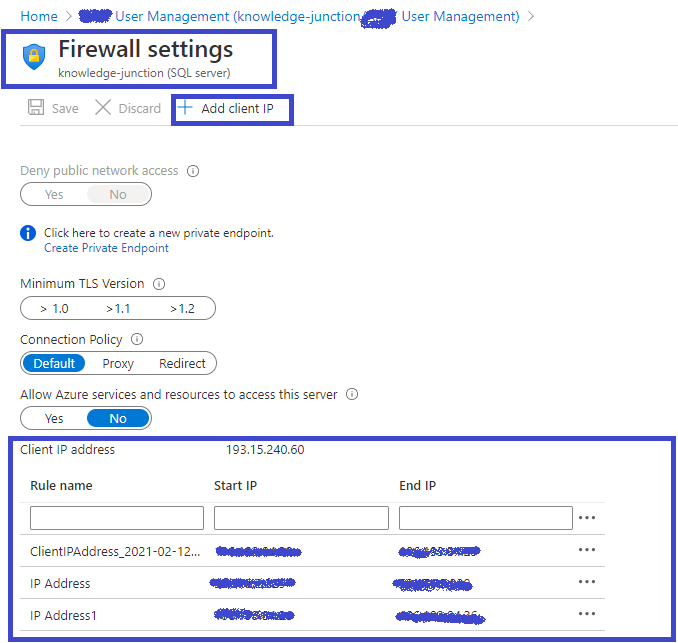The width and height of the screenshot is (678, 643).
Task: Click the Start IP column header
Action: 236,486
